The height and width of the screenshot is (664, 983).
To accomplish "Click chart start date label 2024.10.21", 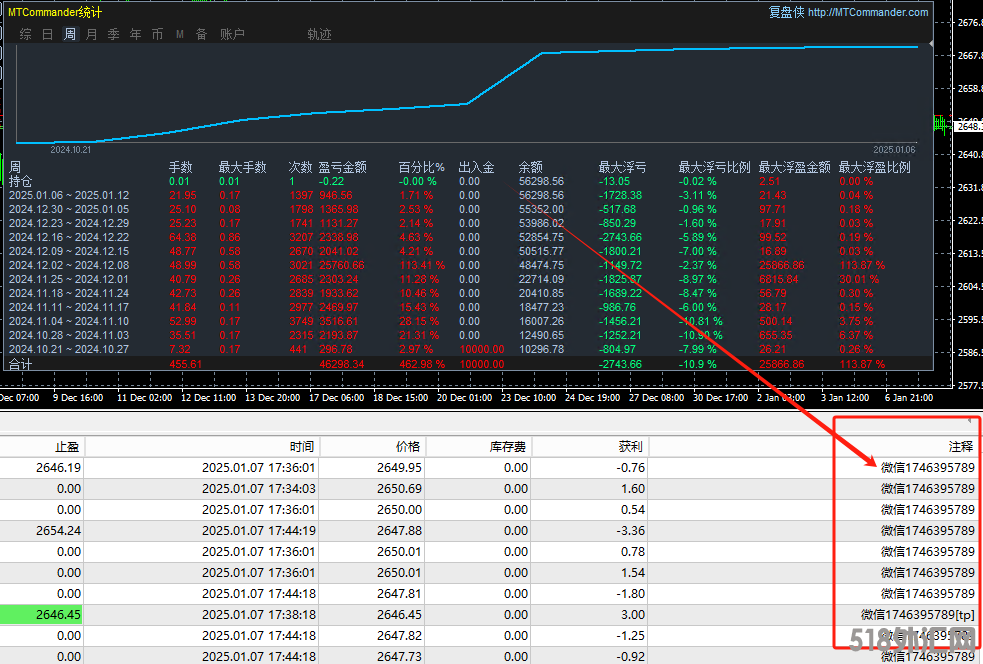I will coord(70,150).
